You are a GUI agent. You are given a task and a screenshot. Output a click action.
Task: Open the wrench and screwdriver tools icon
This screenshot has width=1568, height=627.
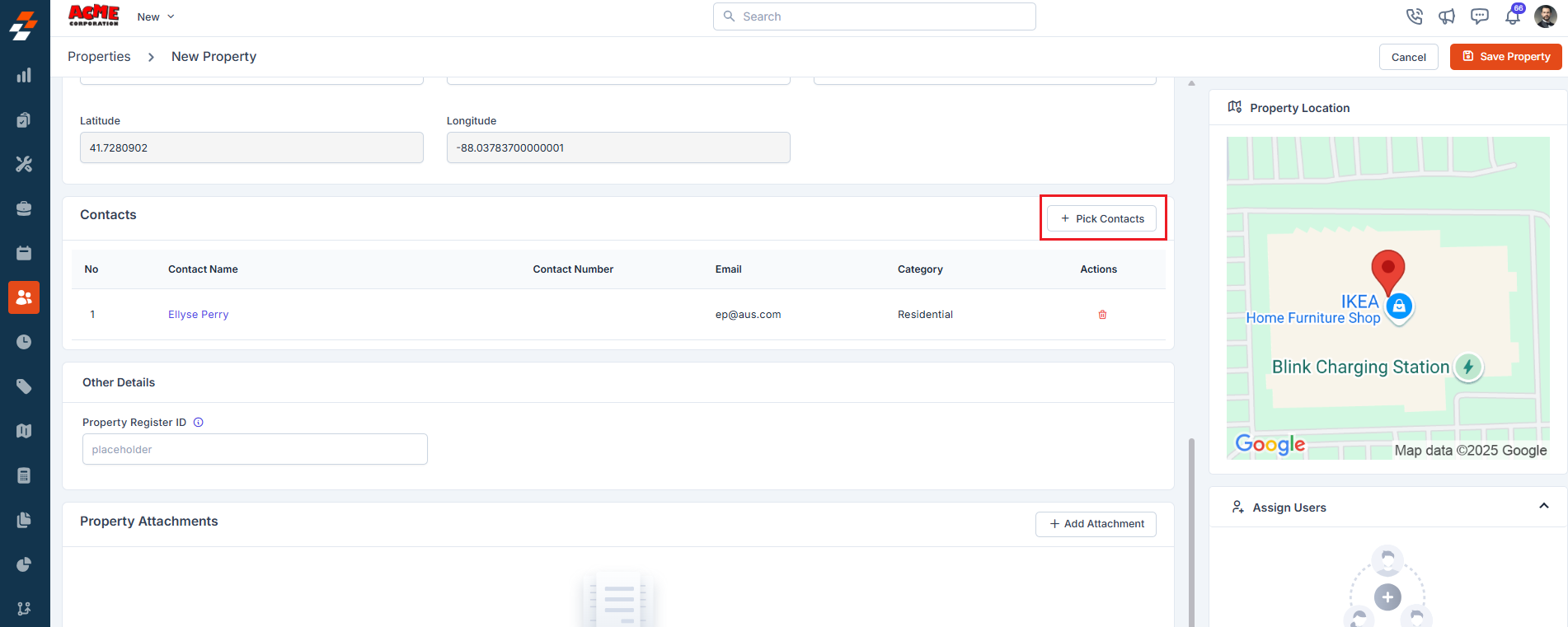(x=24, y=164)
